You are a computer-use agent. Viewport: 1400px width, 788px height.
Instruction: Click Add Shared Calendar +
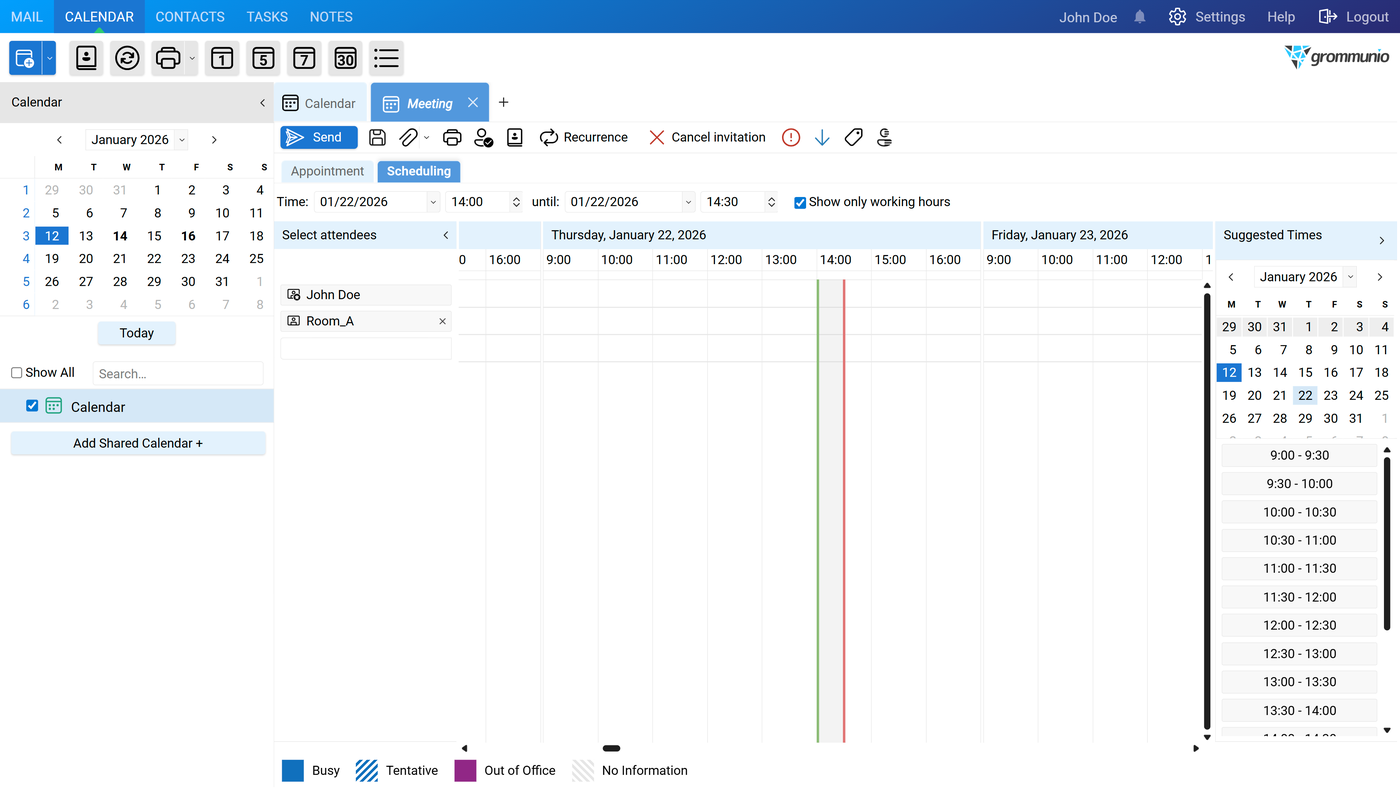(138, 443)
